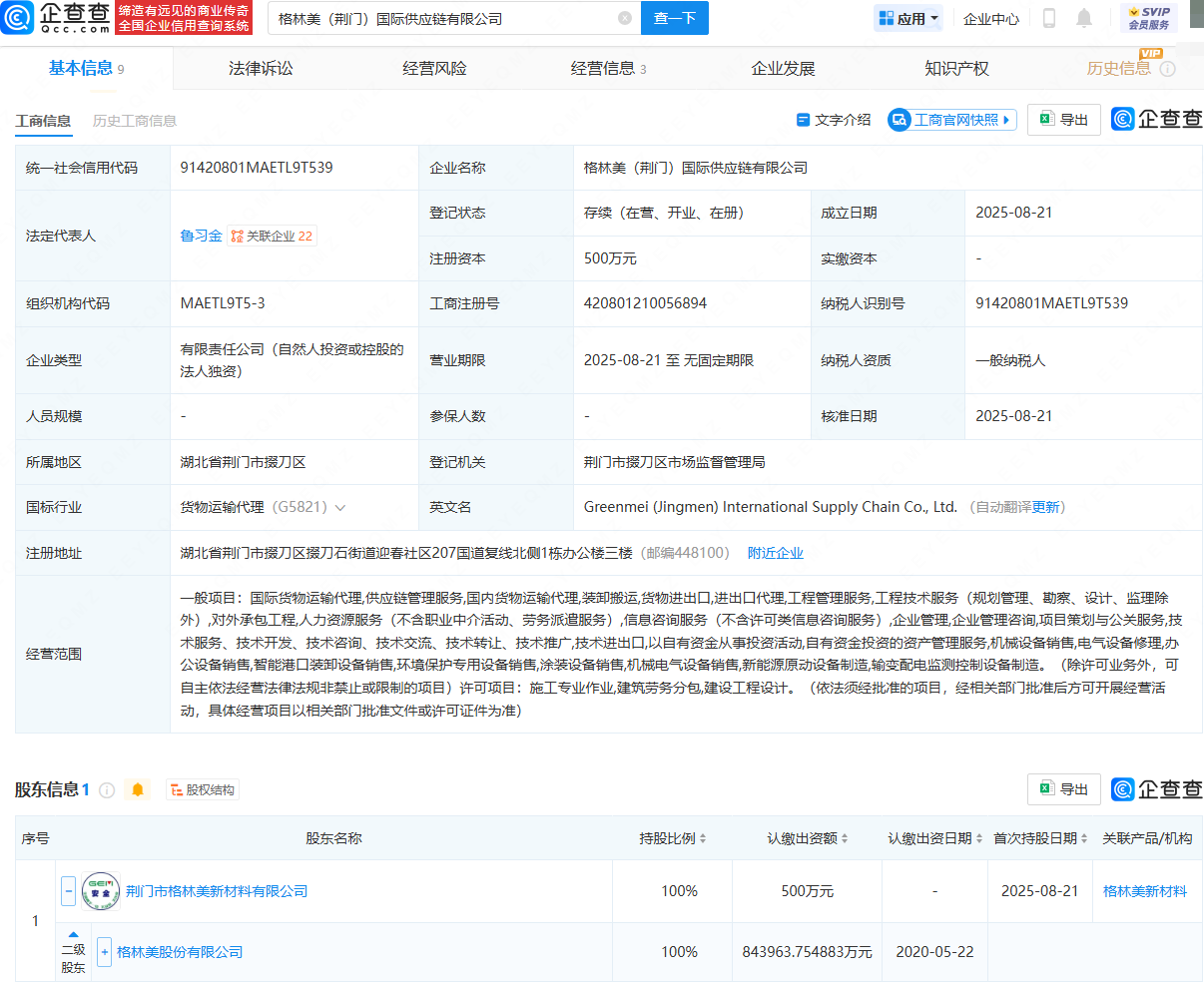This screenshot has height=984, width=1204.
Task: Open legal representative 鲁习金 link
Action: (201, 236)
